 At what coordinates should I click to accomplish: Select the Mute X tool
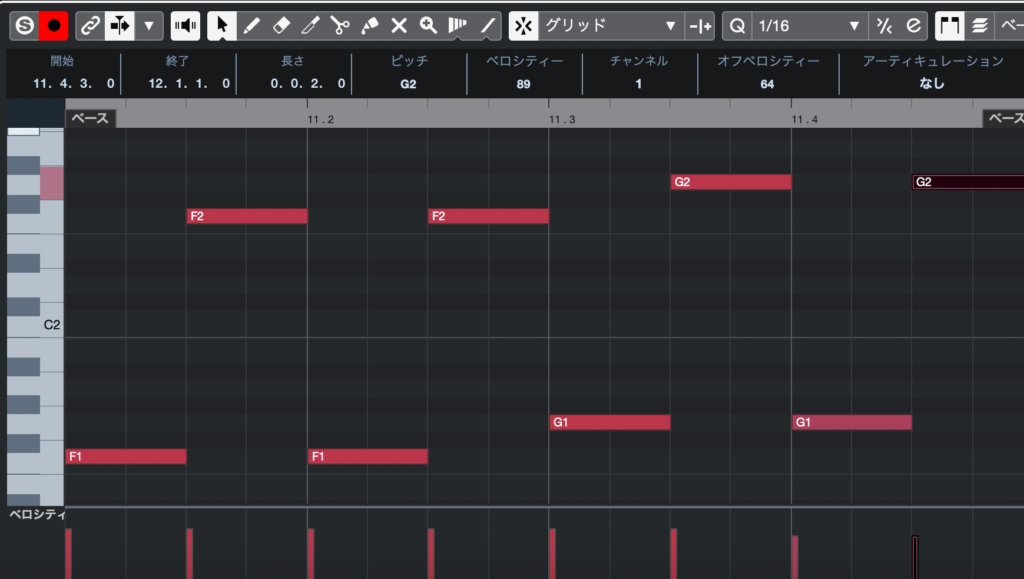coord(399,25)
